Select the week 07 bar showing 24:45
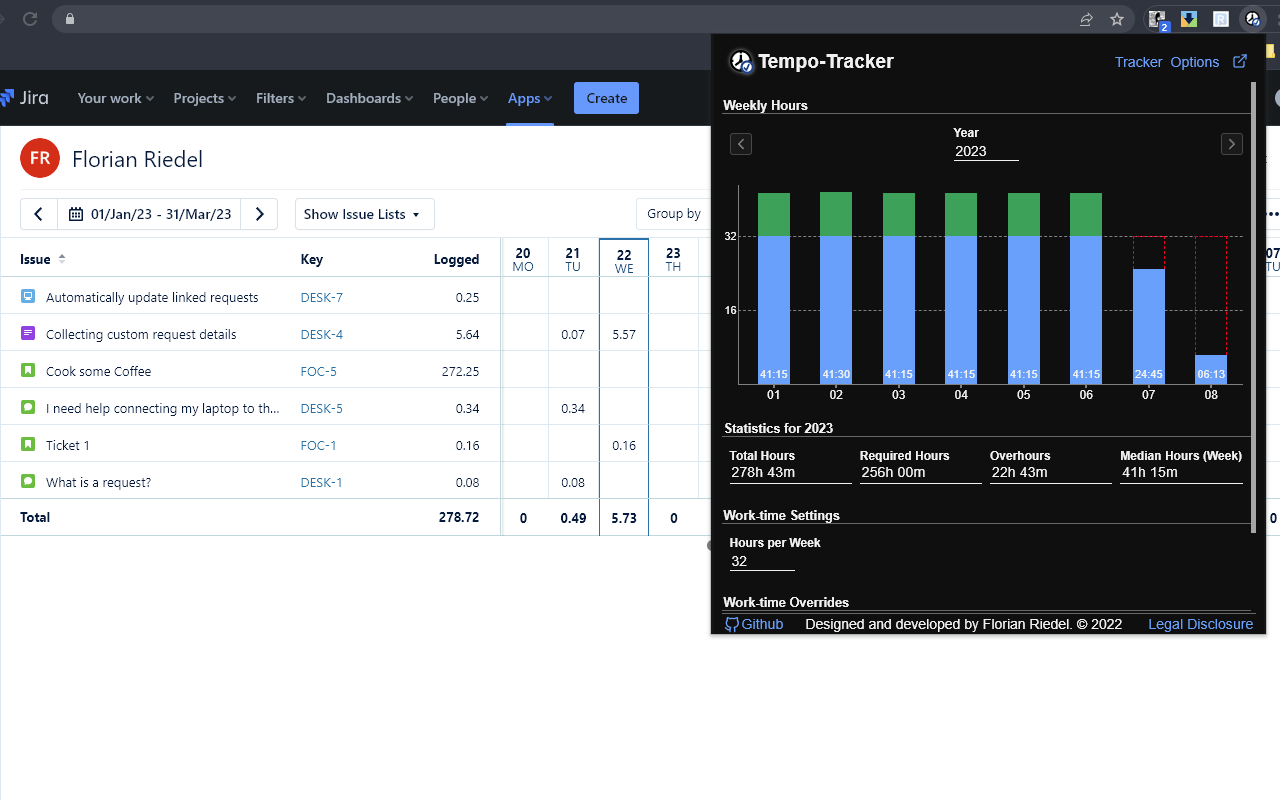Viewport: 1280px width, 800px height. coord(1148,326)
